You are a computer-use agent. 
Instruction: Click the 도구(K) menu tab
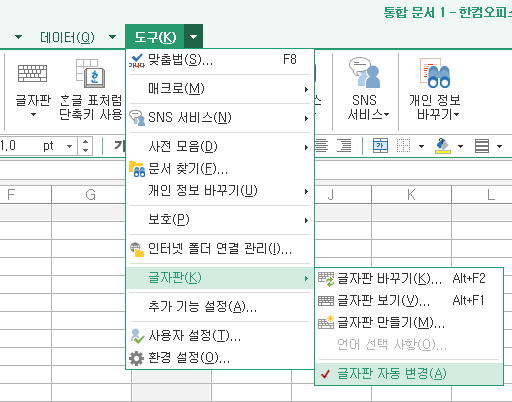tap(155, 37)
